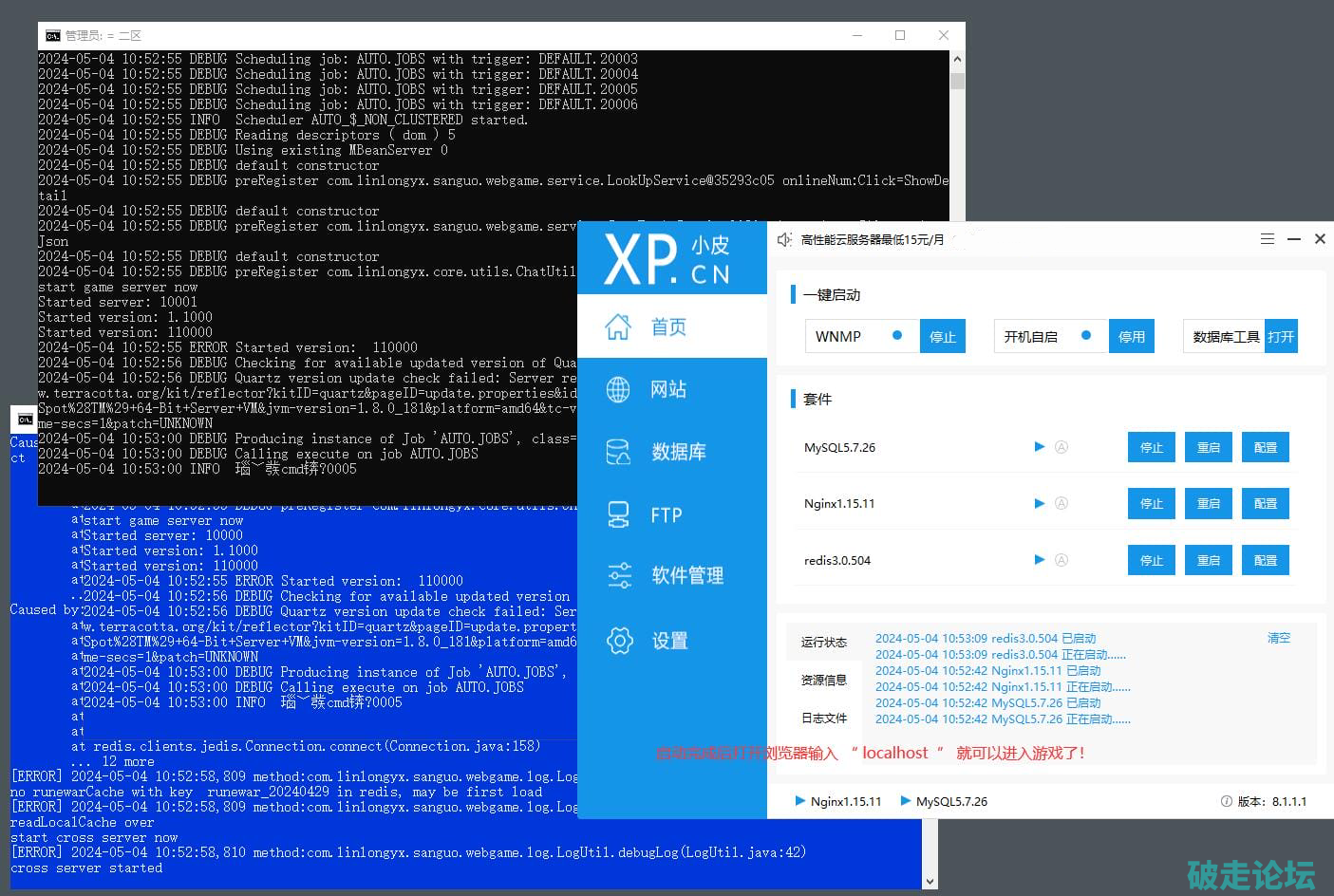Toggle auto-start circle for Nginx1.15.11
The width and height of the screenshot is (1334, 896).
1062,504
